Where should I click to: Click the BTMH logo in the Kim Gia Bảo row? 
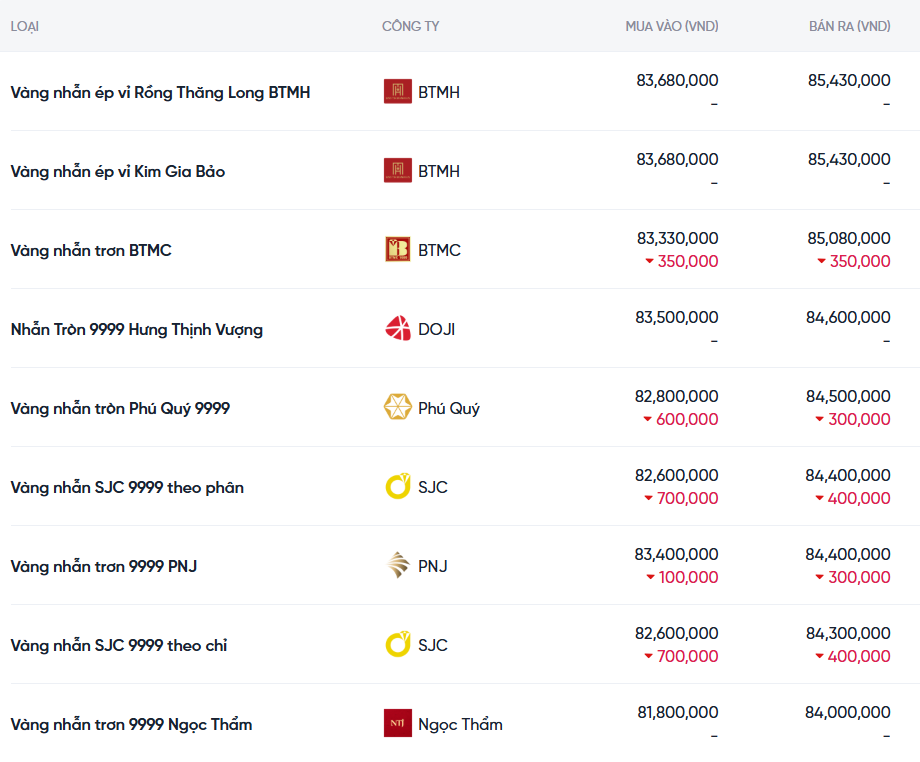397,171
